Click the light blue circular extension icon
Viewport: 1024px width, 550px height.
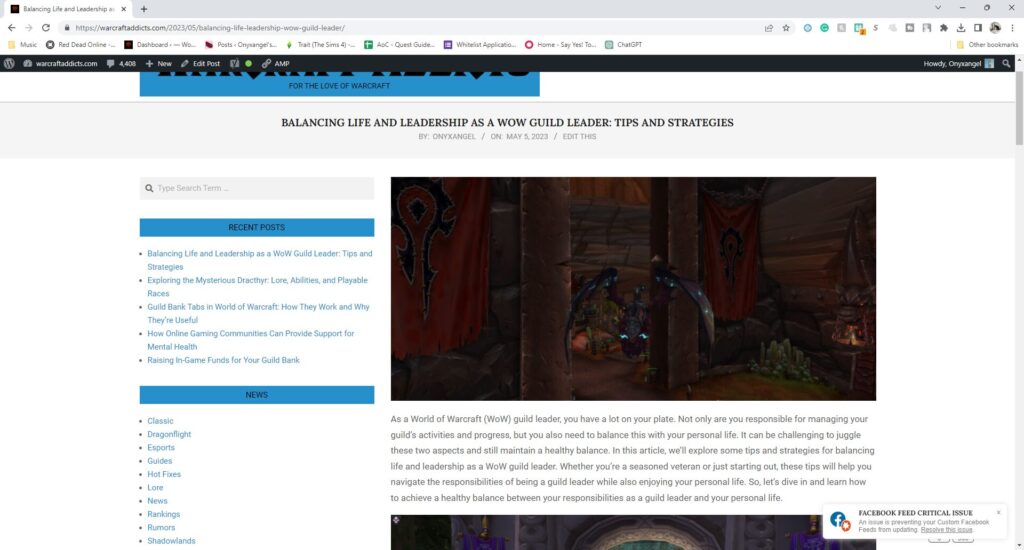tap(808, 27)
